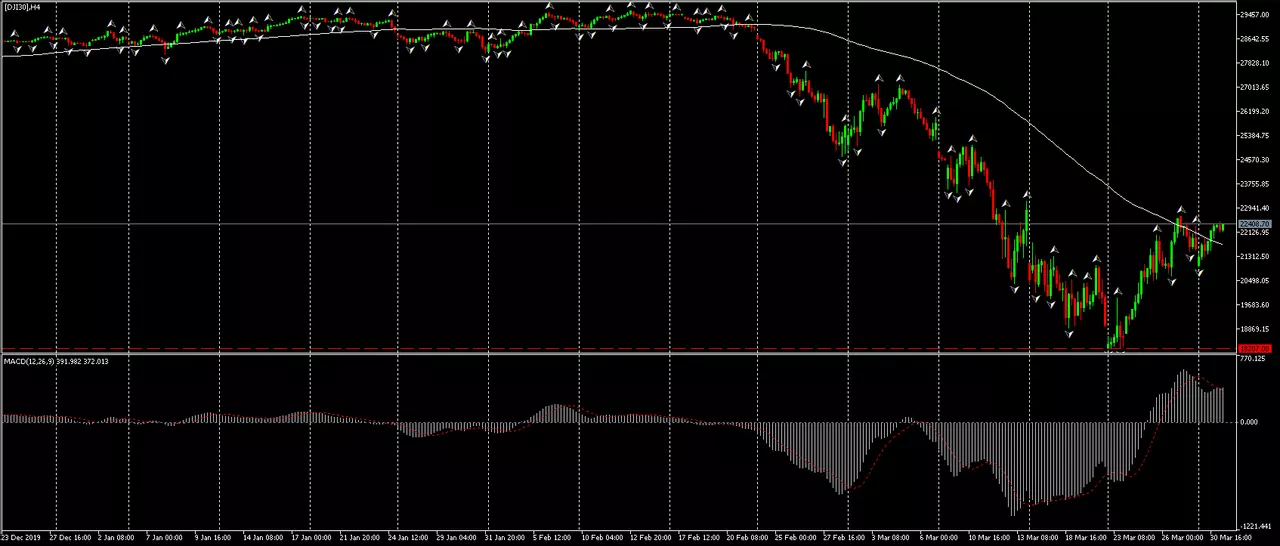This screenshot has width=1280, height=546.
Task: Click the 26 Mar 00:00 time label
Action: [1181, 538]
